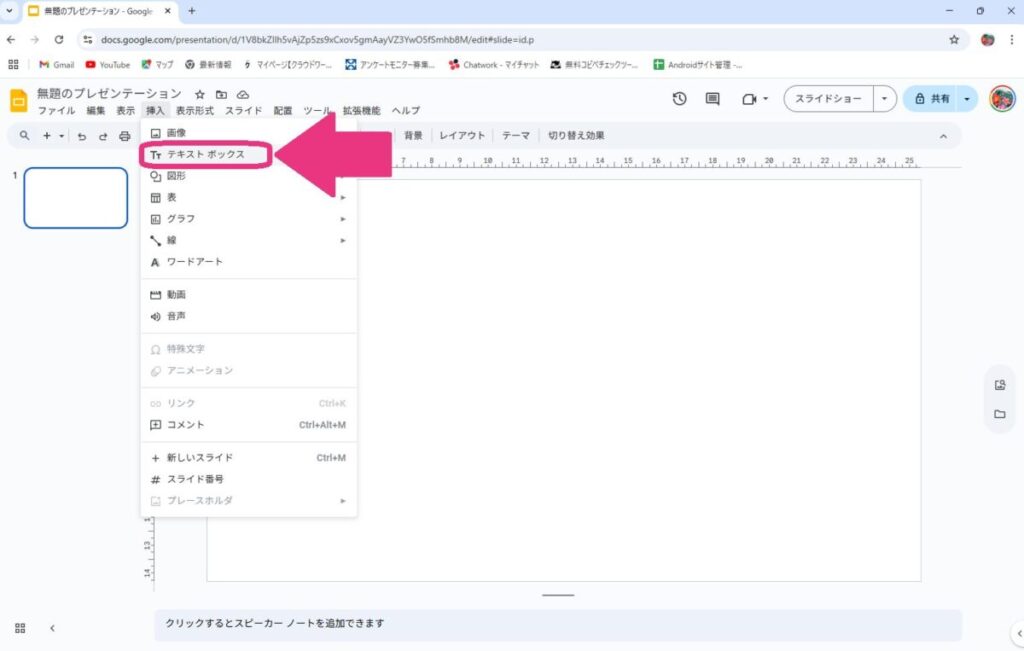Select テキスト ボックス menu entry
1024x651 pixels.
pos(248,154)
